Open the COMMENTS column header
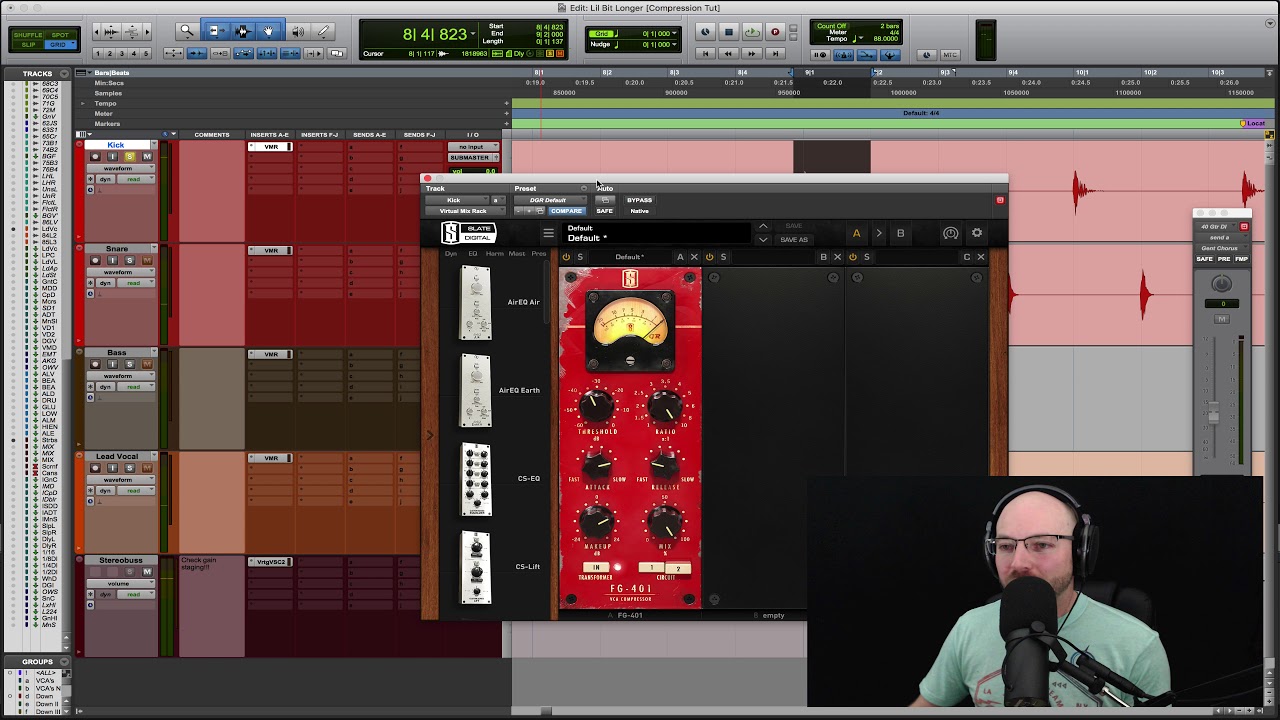 pos(212,134)
